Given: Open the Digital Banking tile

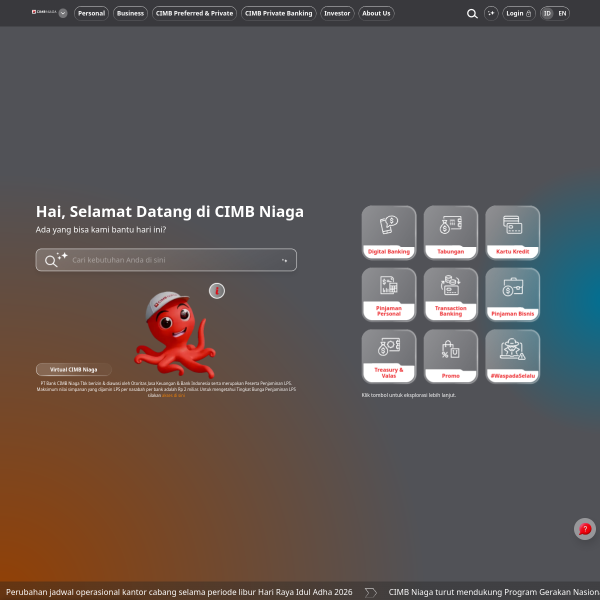Looking at the screenshot, I should [x=389, y=233].
